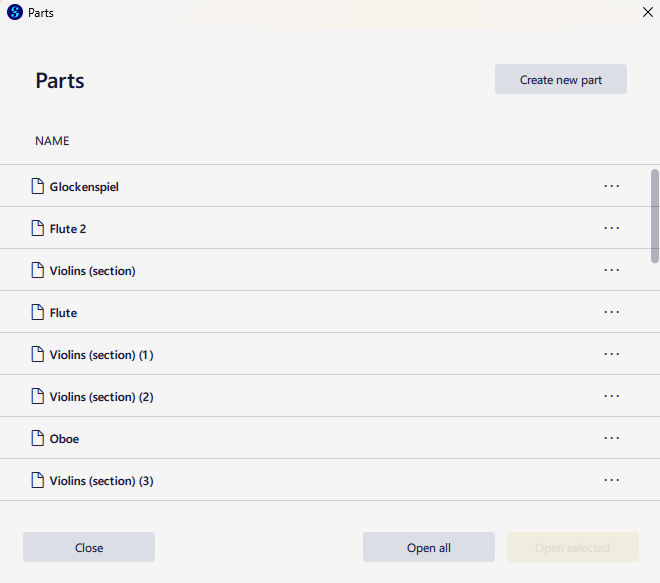Click the Glockenspiel part document icon

[x=37, y=186]
